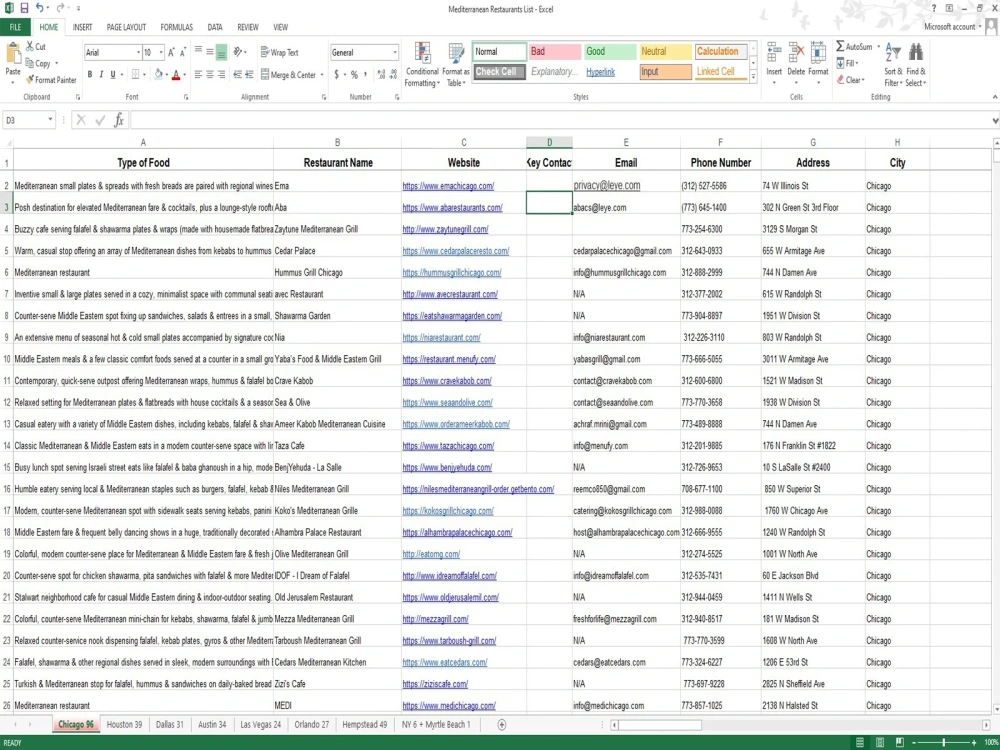The width and height of the screenshot is (1000, 750).
Task: Open Format as Table
Action: [x=455, y=66]
